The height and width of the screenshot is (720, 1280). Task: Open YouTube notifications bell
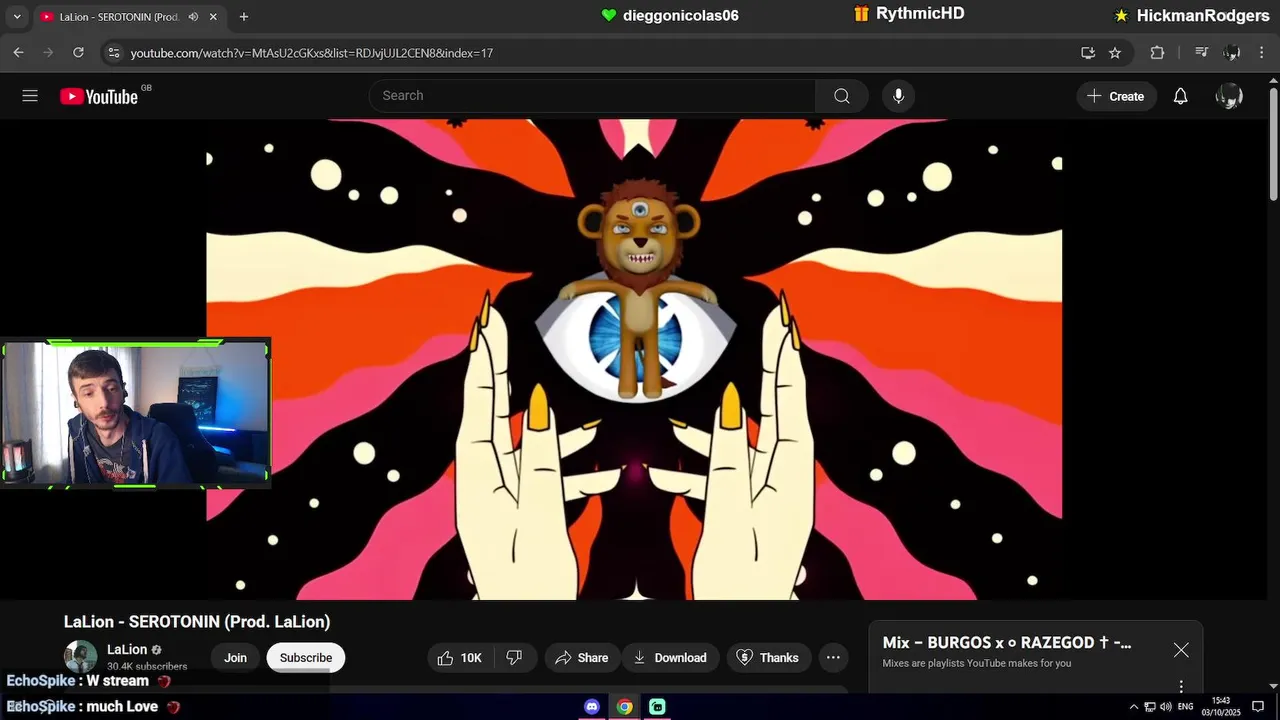pos(1181,96)
